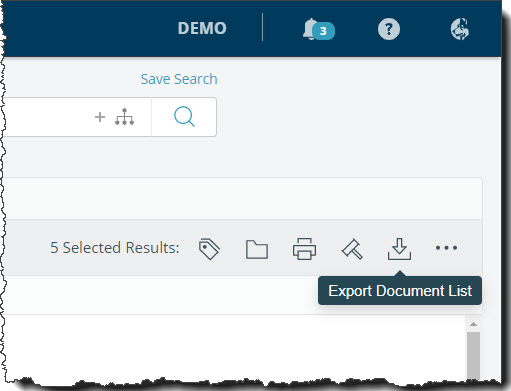Add selected results to a folder

[x=257, y=249]
